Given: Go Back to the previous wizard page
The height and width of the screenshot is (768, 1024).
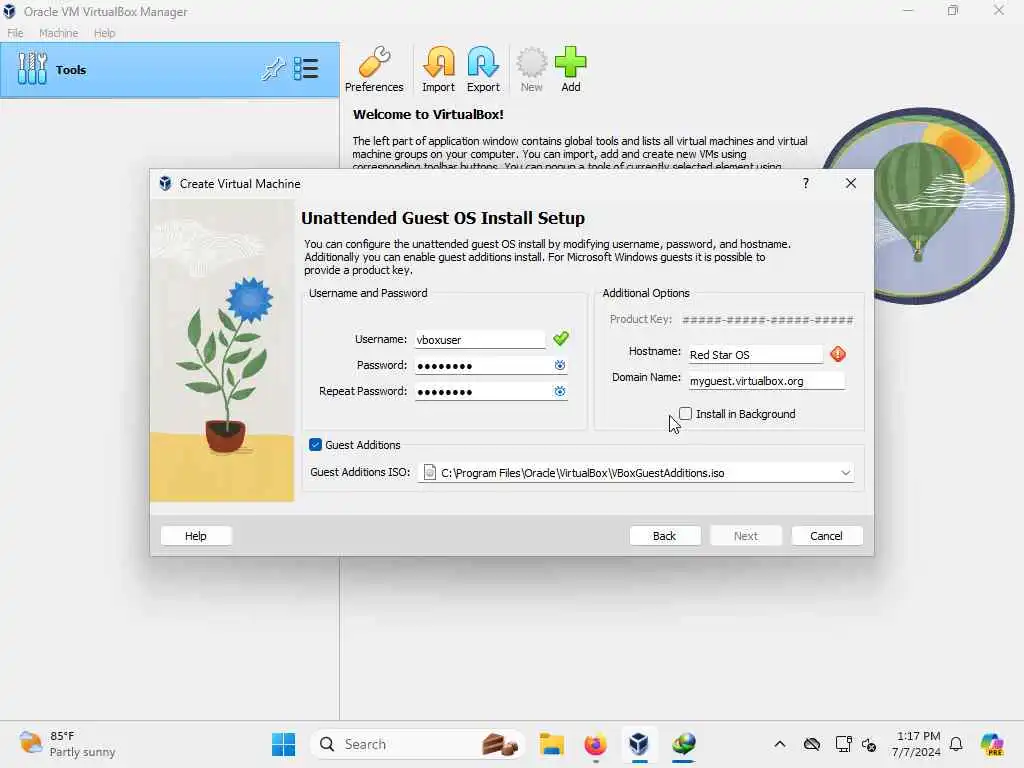Looking at the screenshot, I should [x=665, y=536].
